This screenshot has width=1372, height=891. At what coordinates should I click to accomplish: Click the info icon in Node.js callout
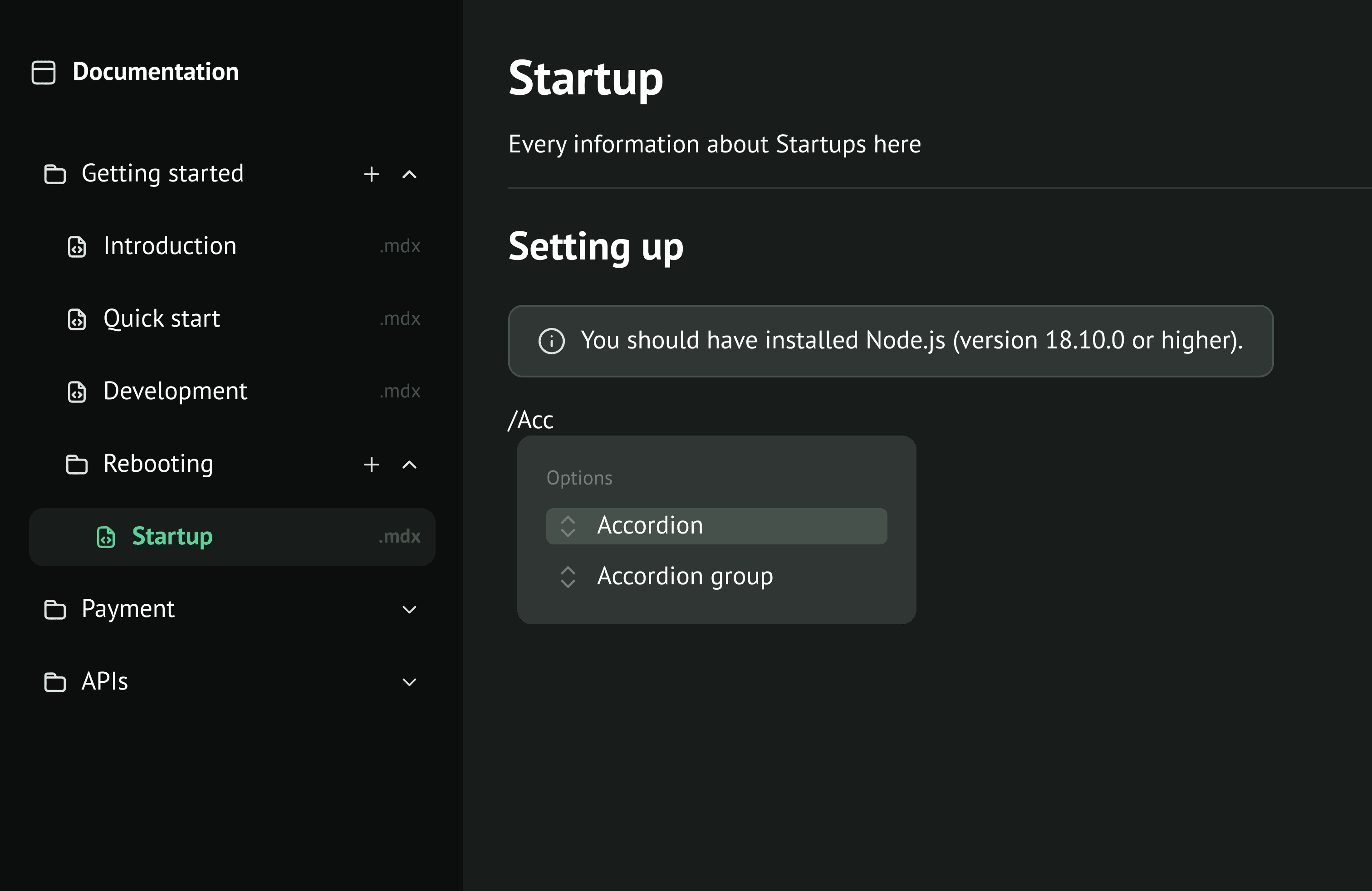[551, 341]
